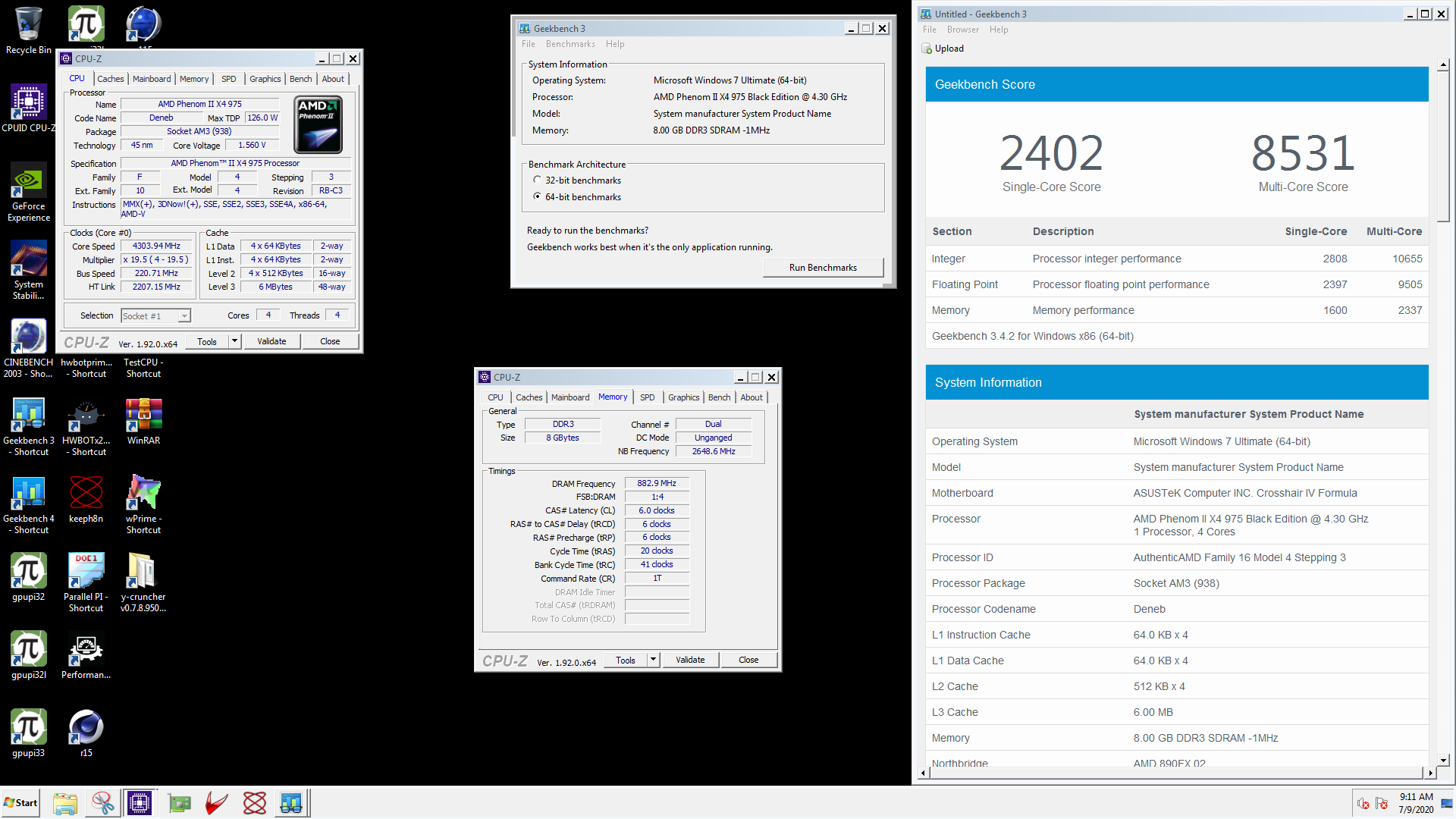
Task: Open CINEBENCH 2003 desktop shortcut
Action: click(x=29, y=349)
